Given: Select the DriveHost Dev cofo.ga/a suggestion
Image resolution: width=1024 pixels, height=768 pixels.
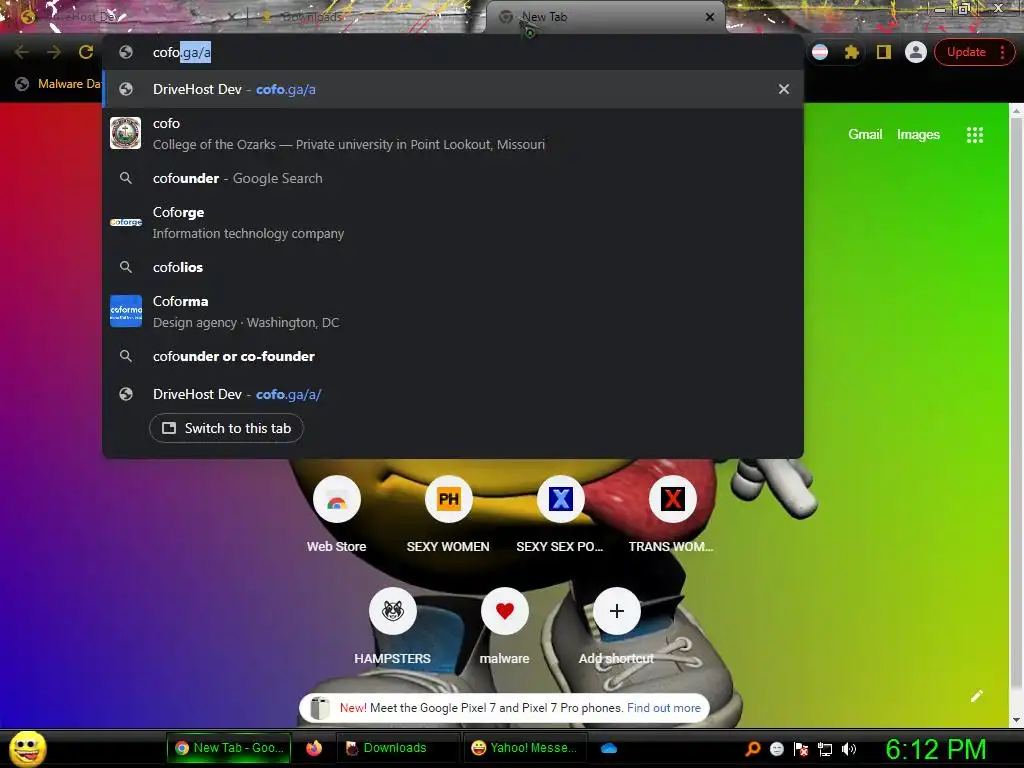Looking at the screenshot, I should pos(453,89).
